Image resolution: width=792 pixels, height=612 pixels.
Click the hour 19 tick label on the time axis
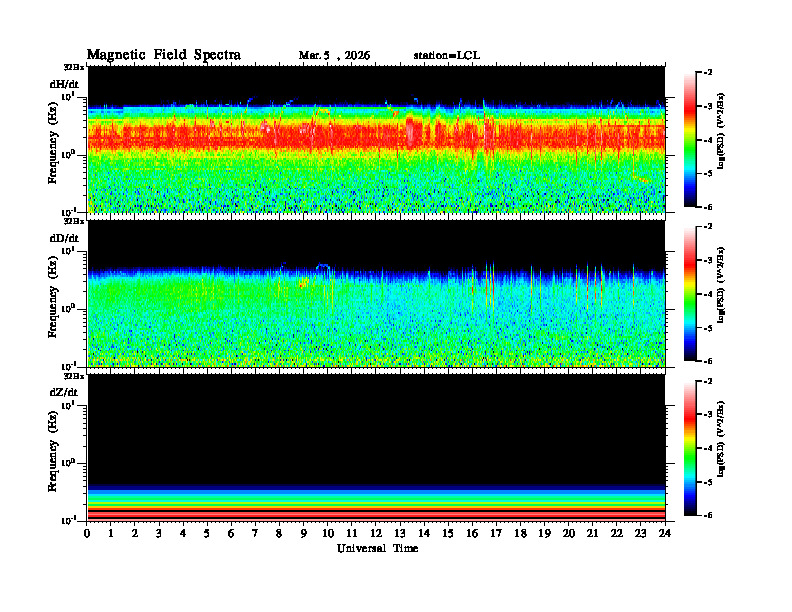544,533
